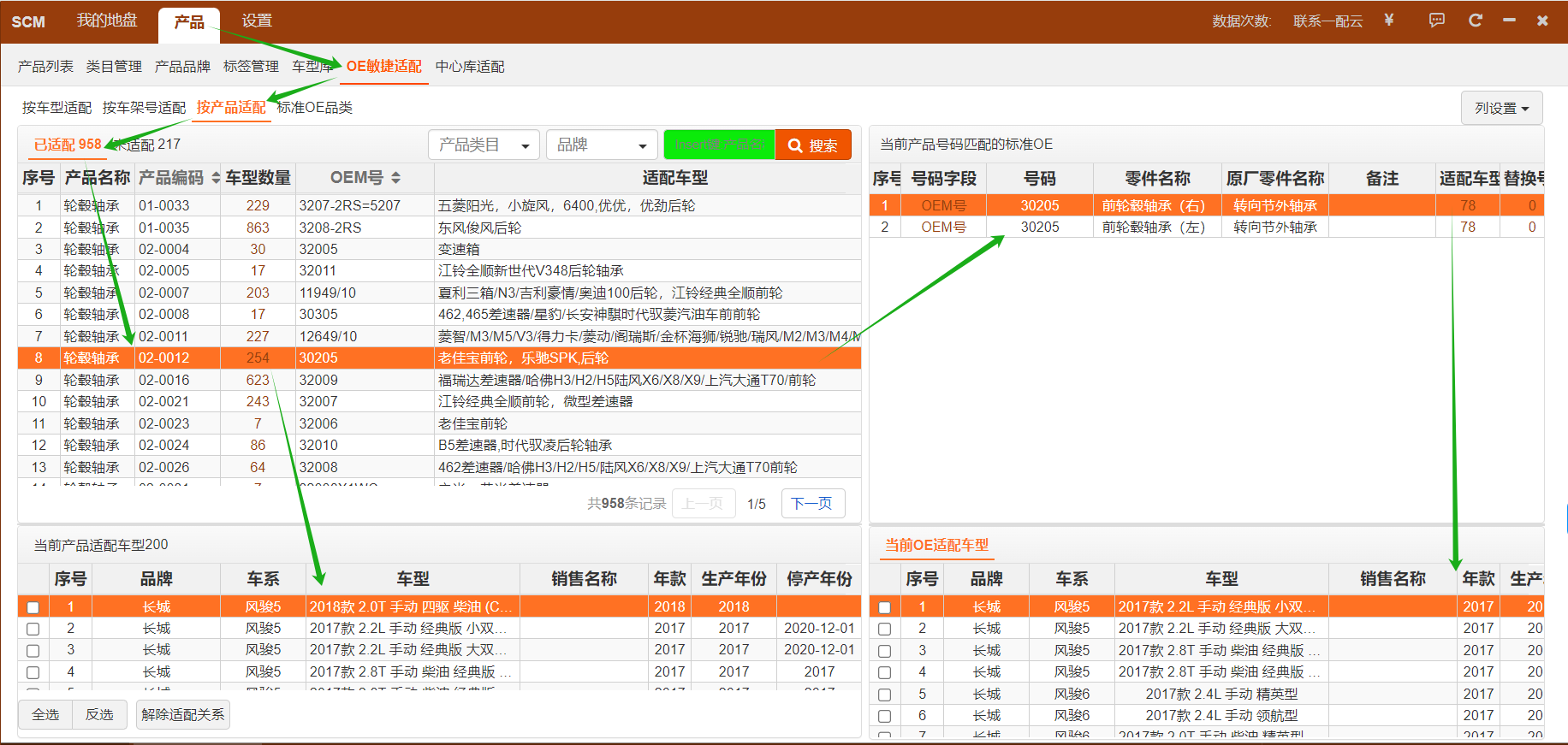Click the yen currency icon in title bar
This screenshot has width=1568, height=745.
pos(1388,21)
